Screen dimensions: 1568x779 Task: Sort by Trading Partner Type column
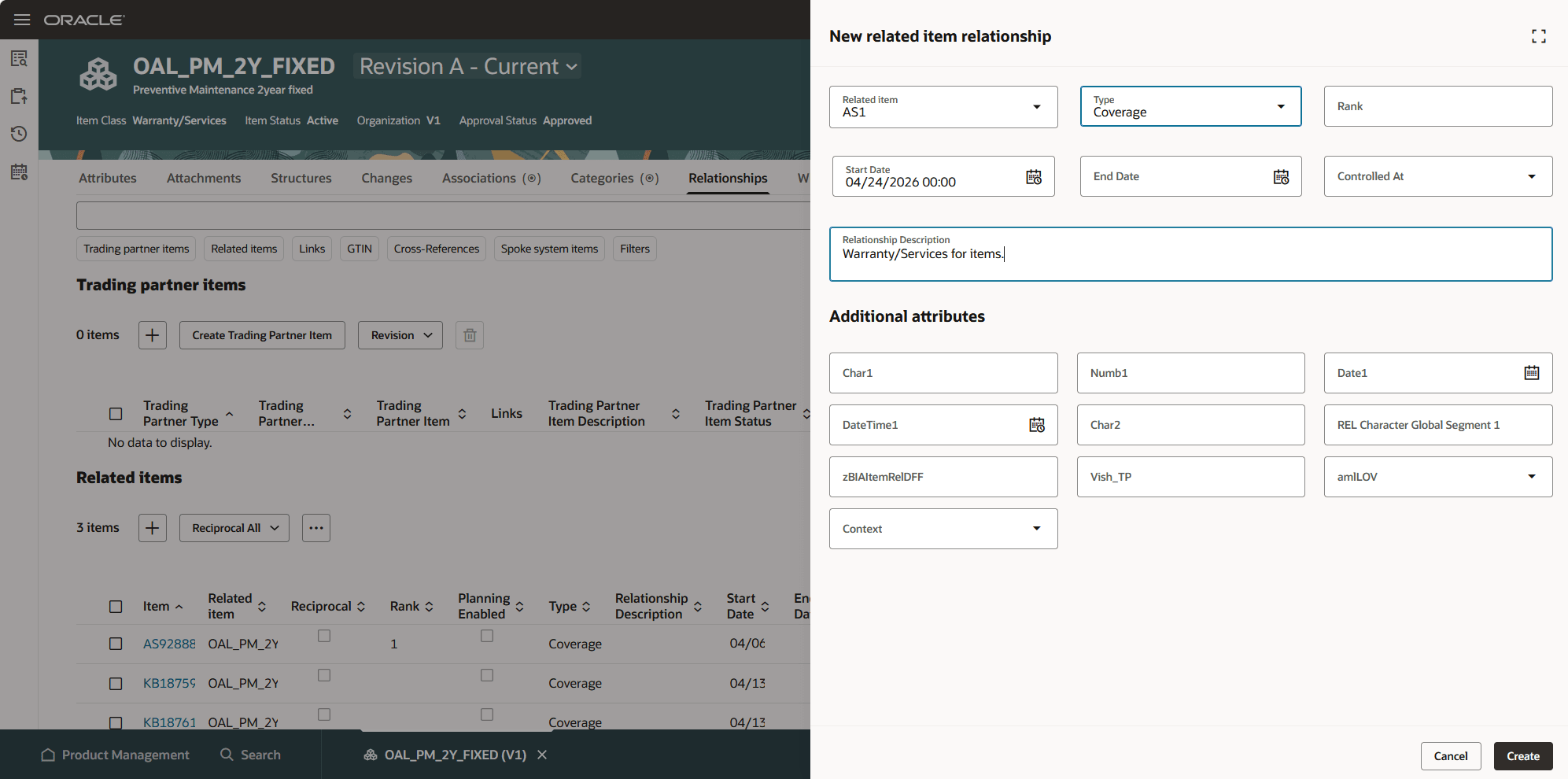[230, 414]
